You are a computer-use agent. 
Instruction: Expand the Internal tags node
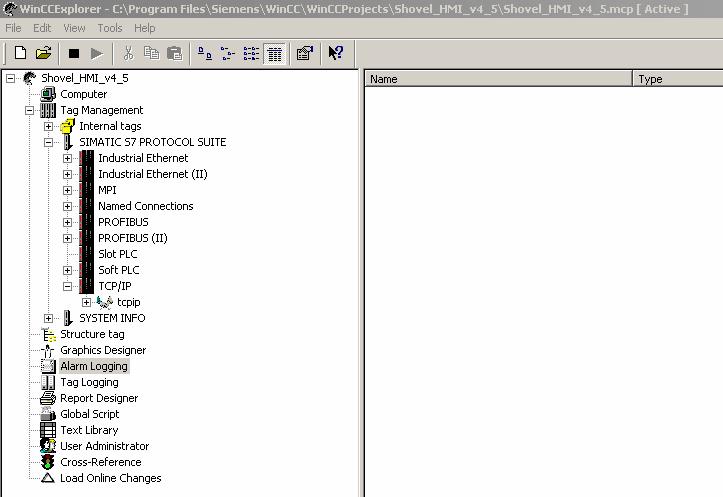[x=48, y=126]
